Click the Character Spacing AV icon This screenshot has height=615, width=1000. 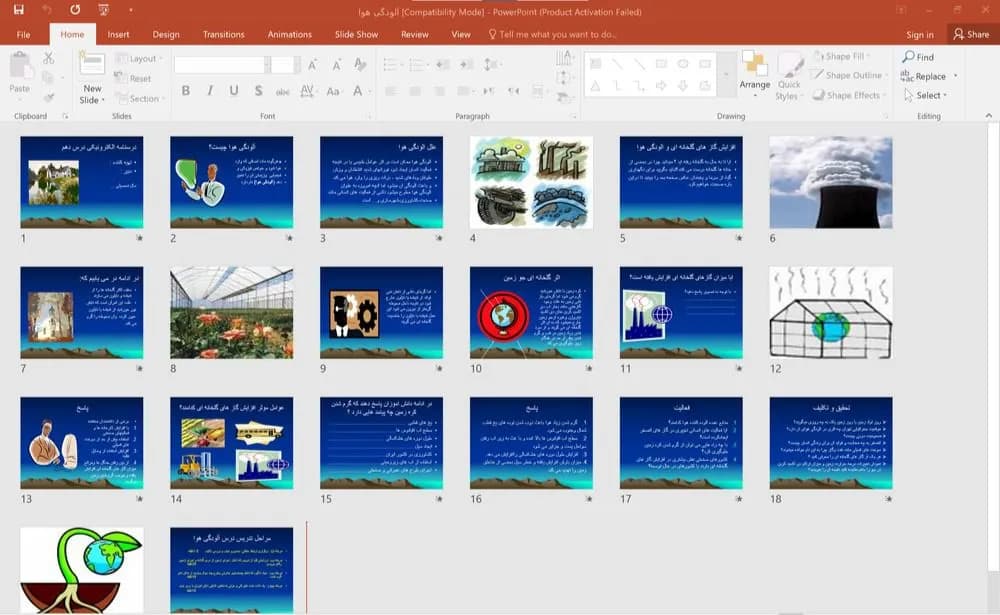307,91
